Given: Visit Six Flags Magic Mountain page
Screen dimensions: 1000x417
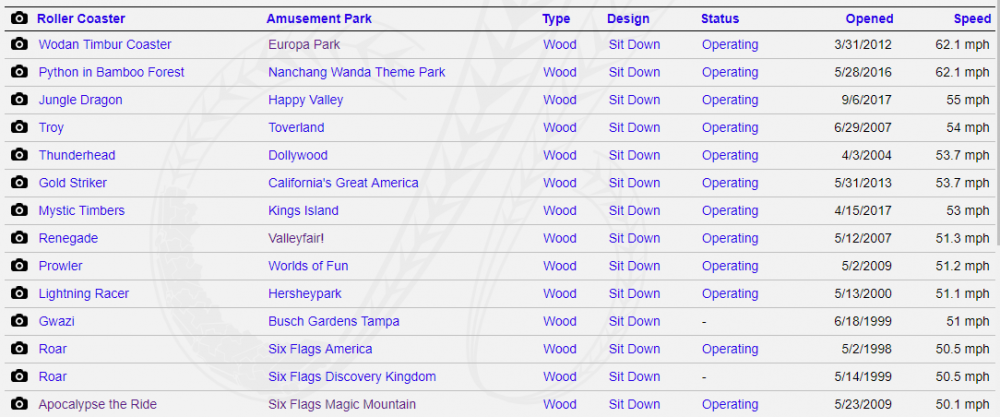Looking at the screenshot, I should click(x=342, y=404).
